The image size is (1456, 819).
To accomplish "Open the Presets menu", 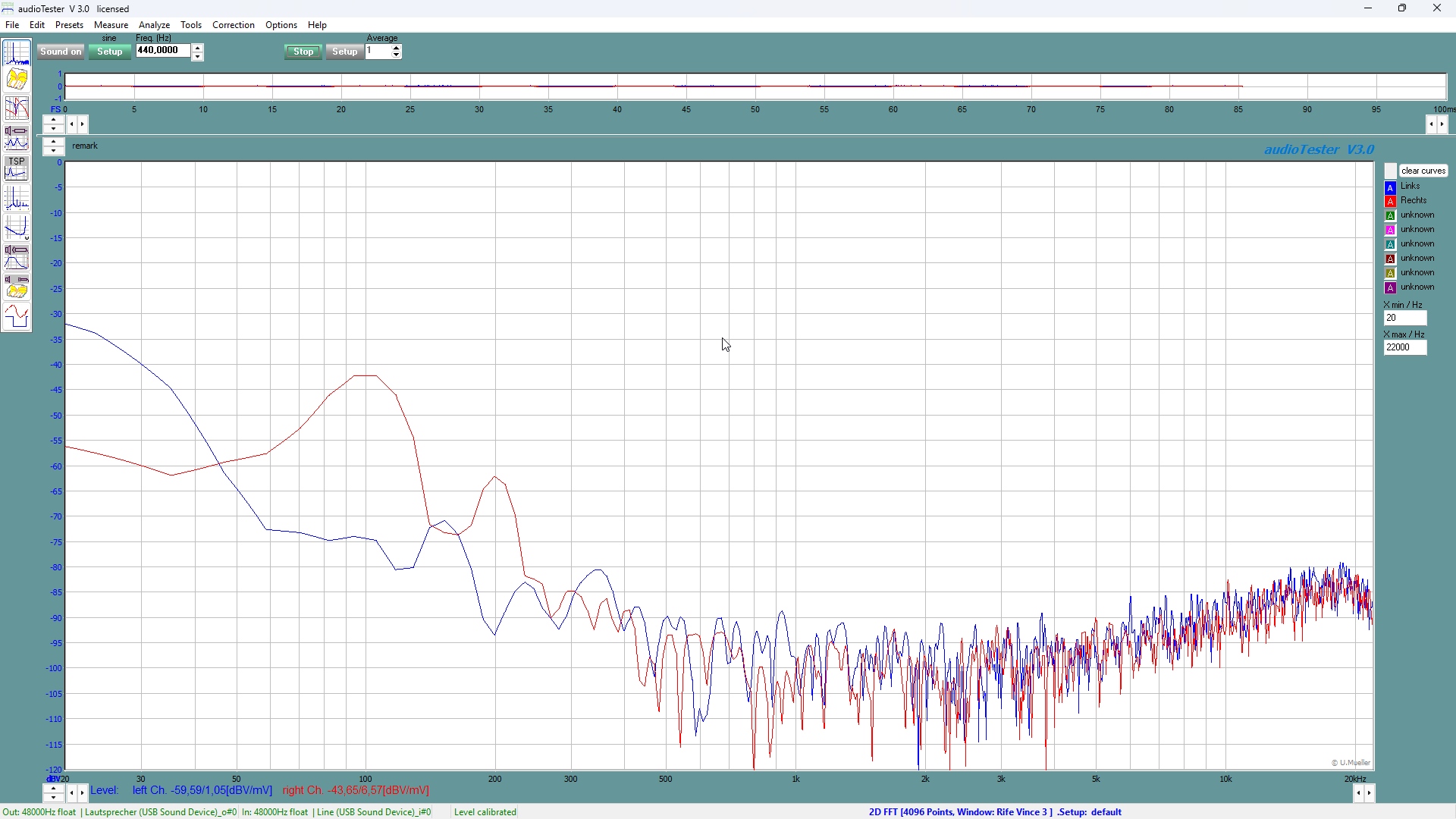I will coord(69,25).
